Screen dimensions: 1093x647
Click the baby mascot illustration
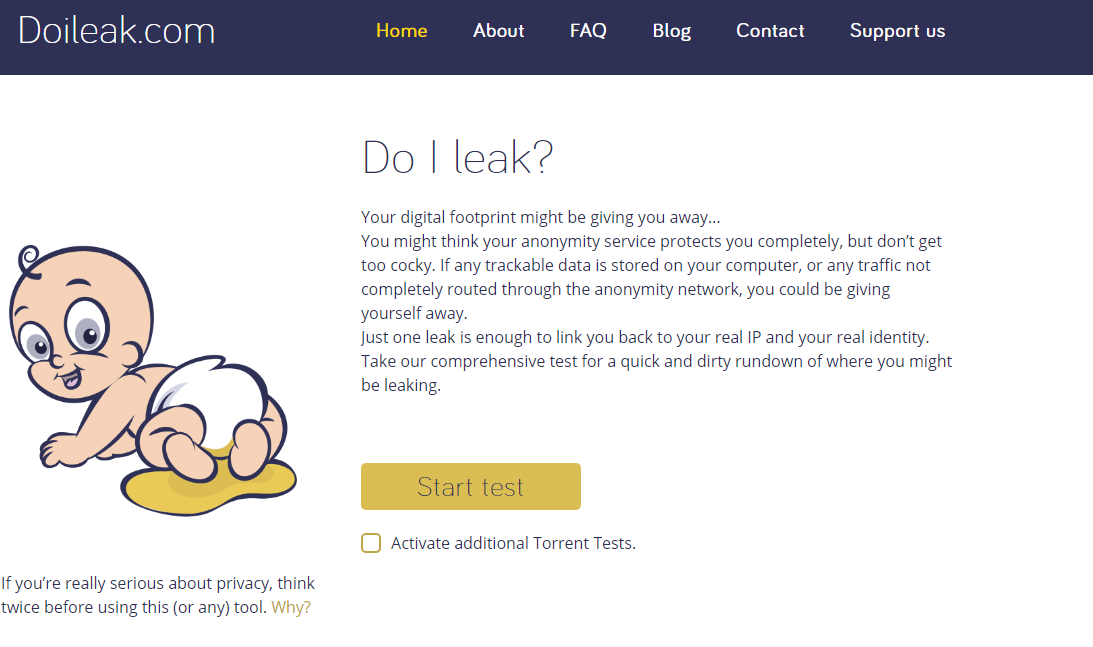[x=155, y=380]
